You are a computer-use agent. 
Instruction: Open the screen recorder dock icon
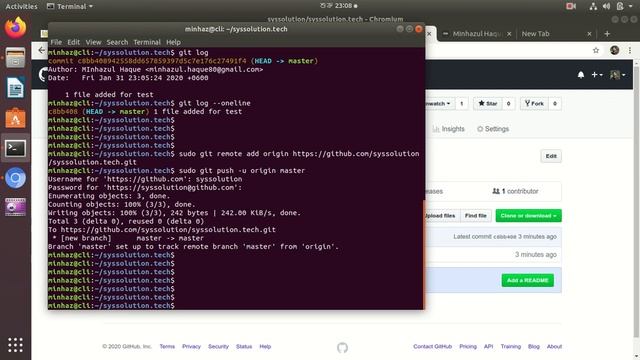pyautogui.click(x=15, y=207)
